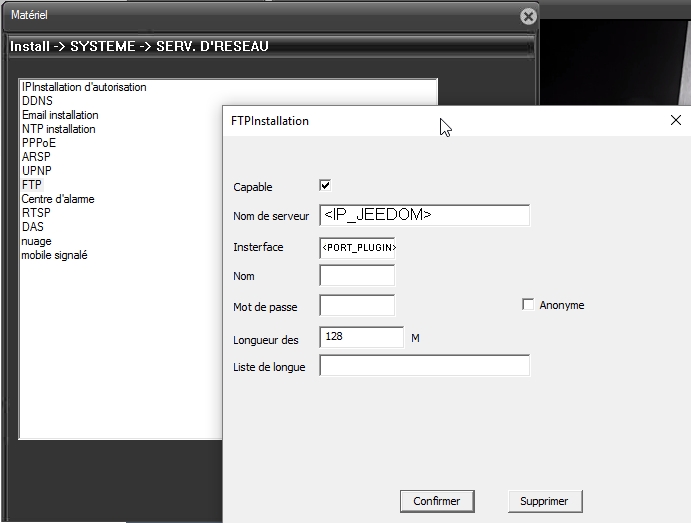Click the Liste de longue field

424,365
